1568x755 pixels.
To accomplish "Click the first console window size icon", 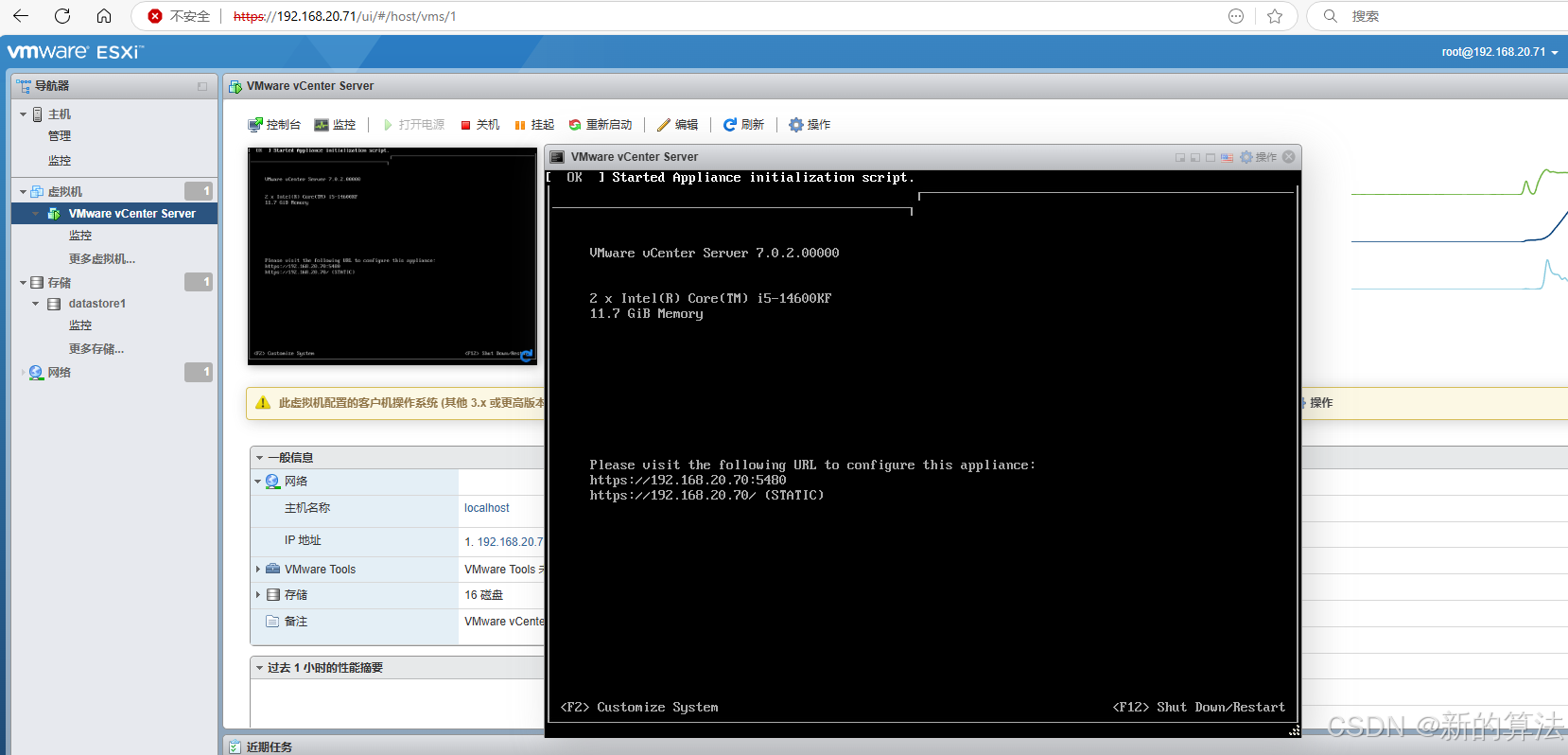I will click(x=1180, y=157).
